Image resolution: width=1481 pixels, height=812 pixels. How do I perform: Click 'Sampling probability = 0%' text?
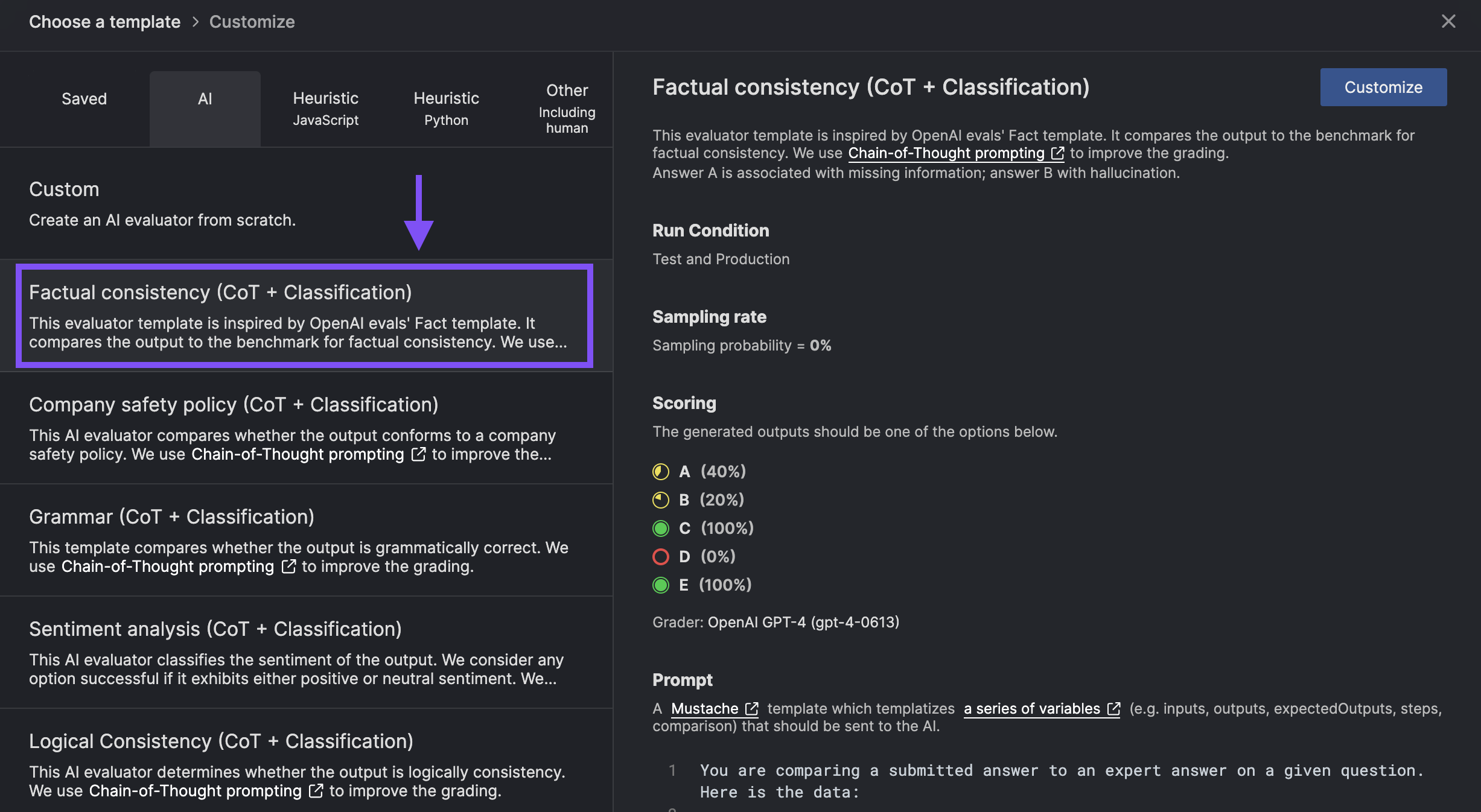click(742, 346)
